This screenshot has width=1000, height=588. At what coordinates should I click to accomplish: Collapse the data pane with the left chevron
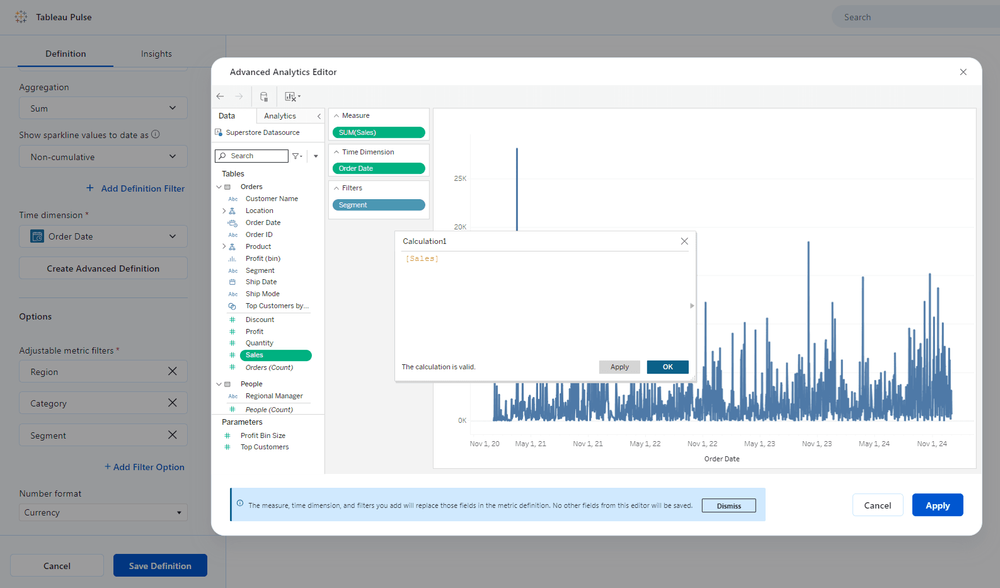(319, 116)
